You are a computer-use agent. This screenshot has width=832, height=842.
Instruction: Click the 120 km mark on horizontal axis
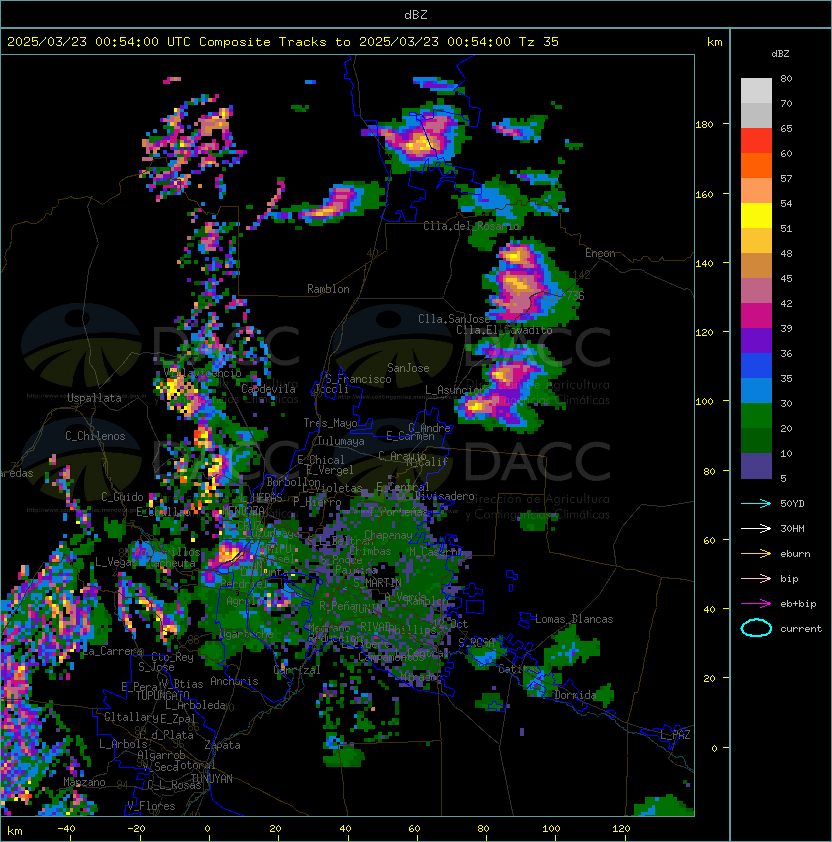(621, 829)
